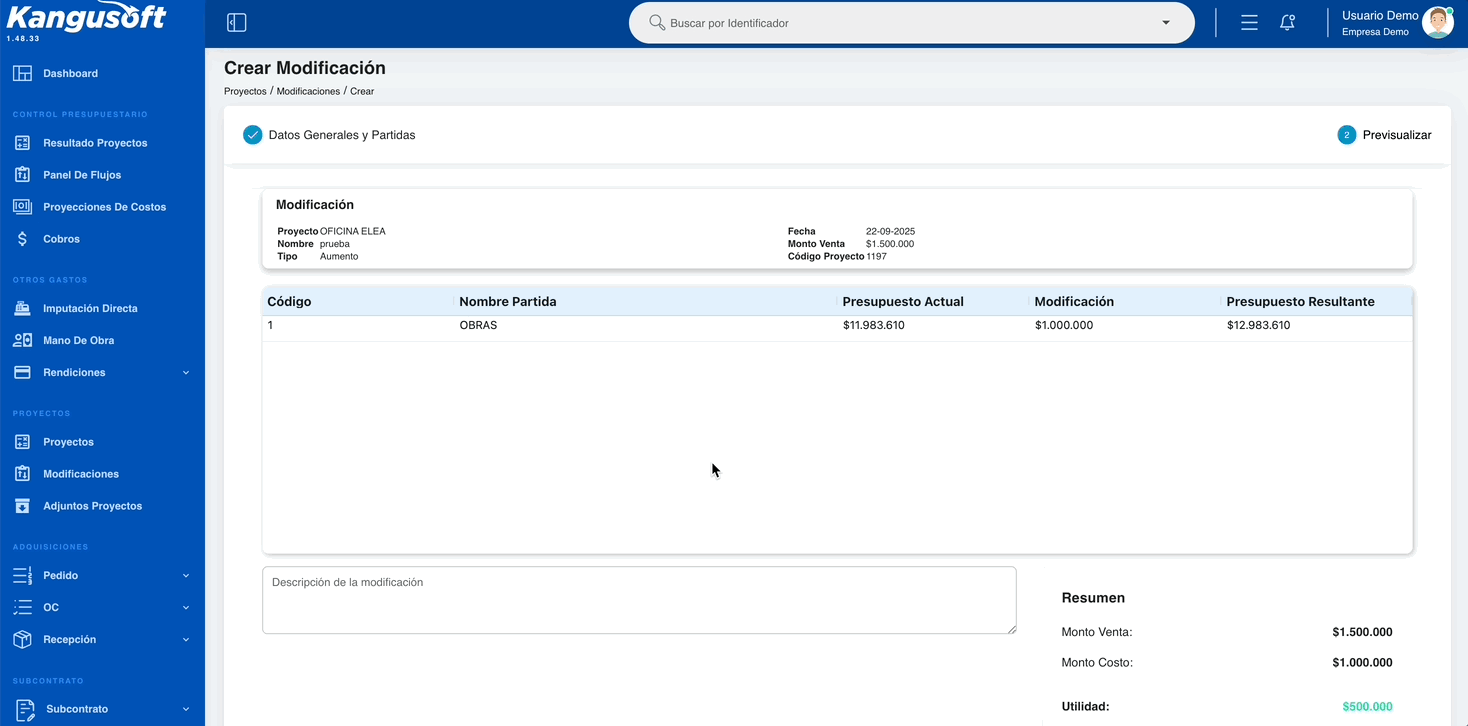Expand the Recepción submenu chevron
The image size is (1468, 726).
[186, 640]
